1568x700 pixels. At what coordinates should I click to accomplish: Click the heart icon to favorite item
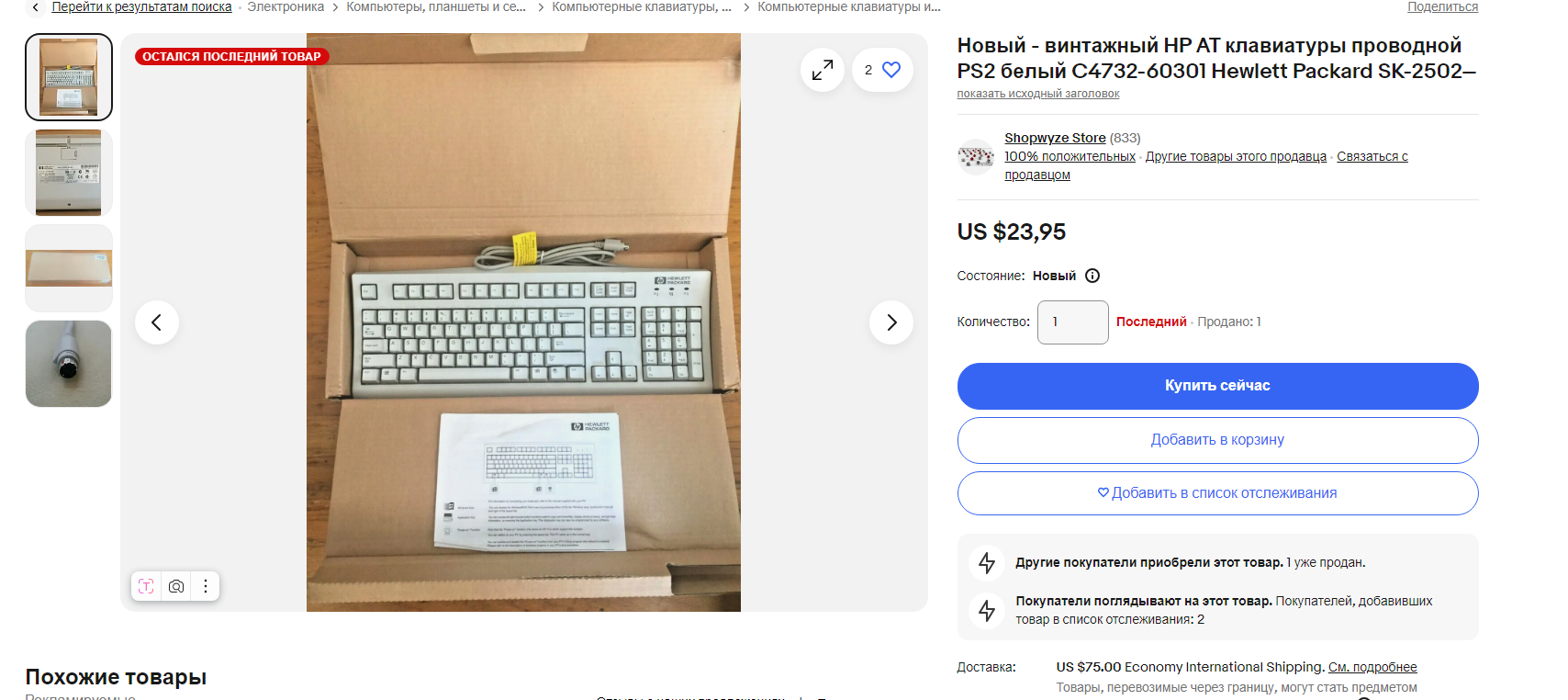click(890, 70)
